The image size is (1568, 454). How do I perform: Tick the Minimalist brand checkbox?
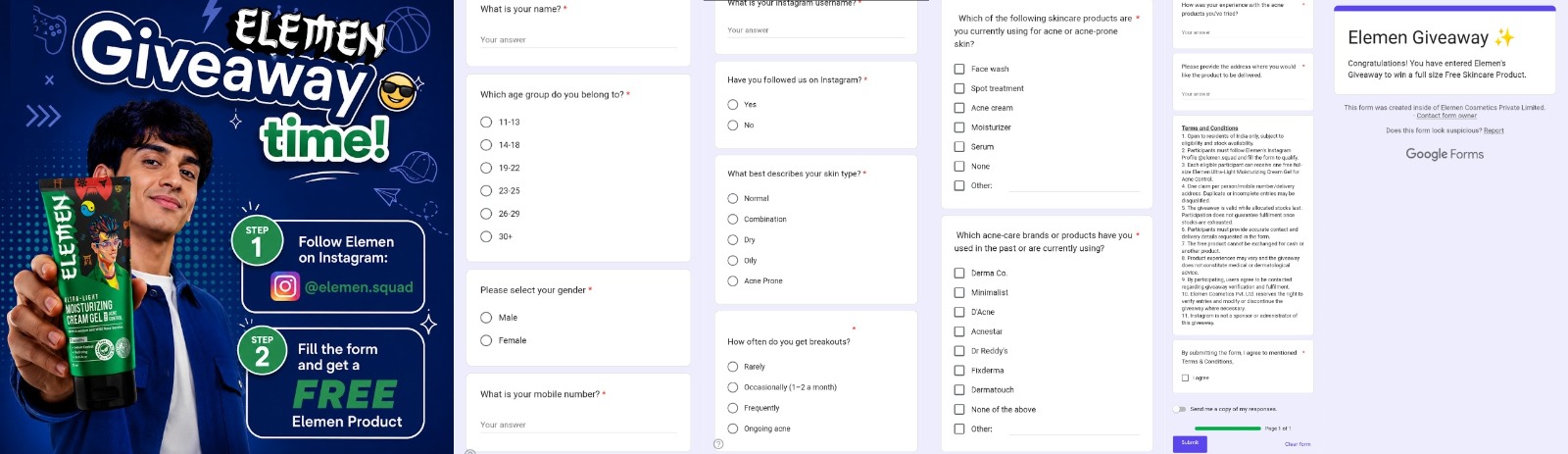point(959,292)
